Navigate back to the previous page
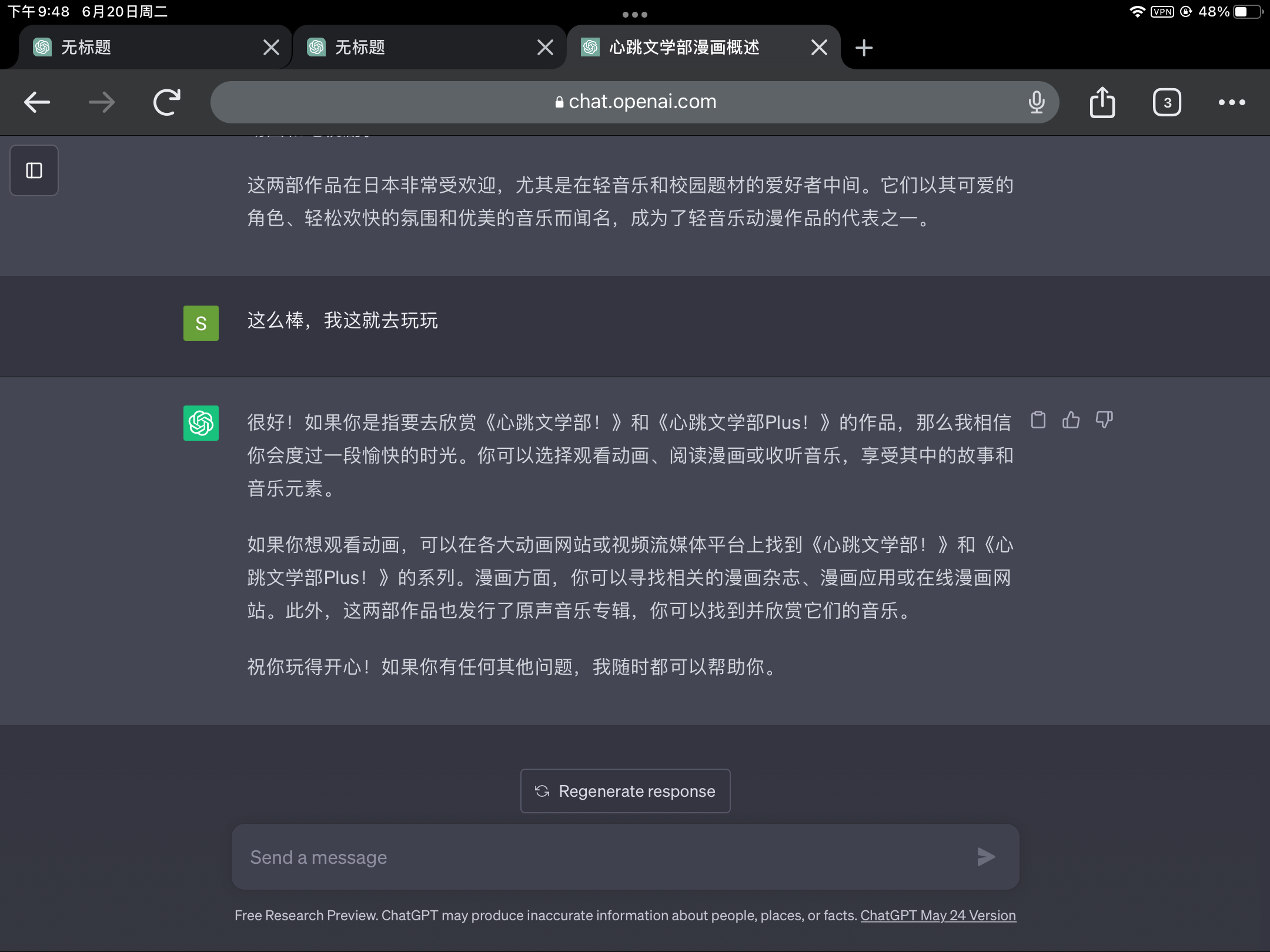The height and width of the screenshot is (952, 1270). 36,101
